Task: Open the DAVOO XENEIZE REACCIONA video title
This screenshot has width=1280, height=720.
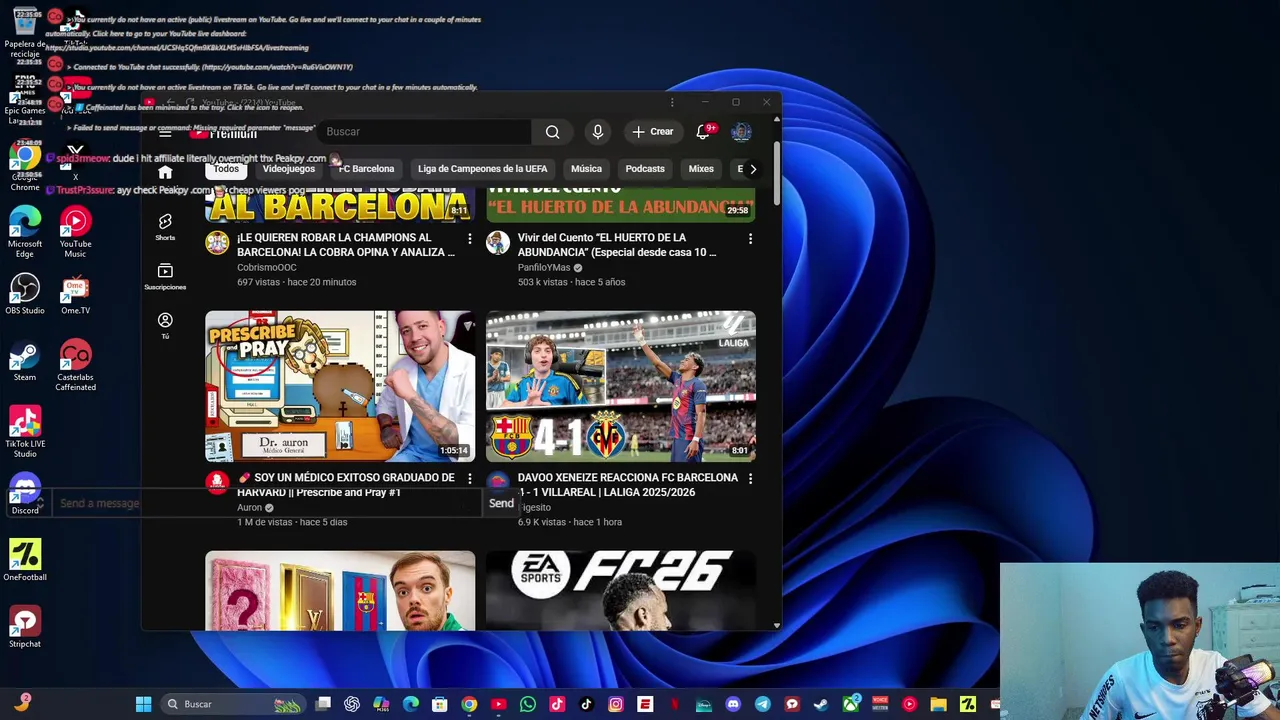Action: click(628, 485)
